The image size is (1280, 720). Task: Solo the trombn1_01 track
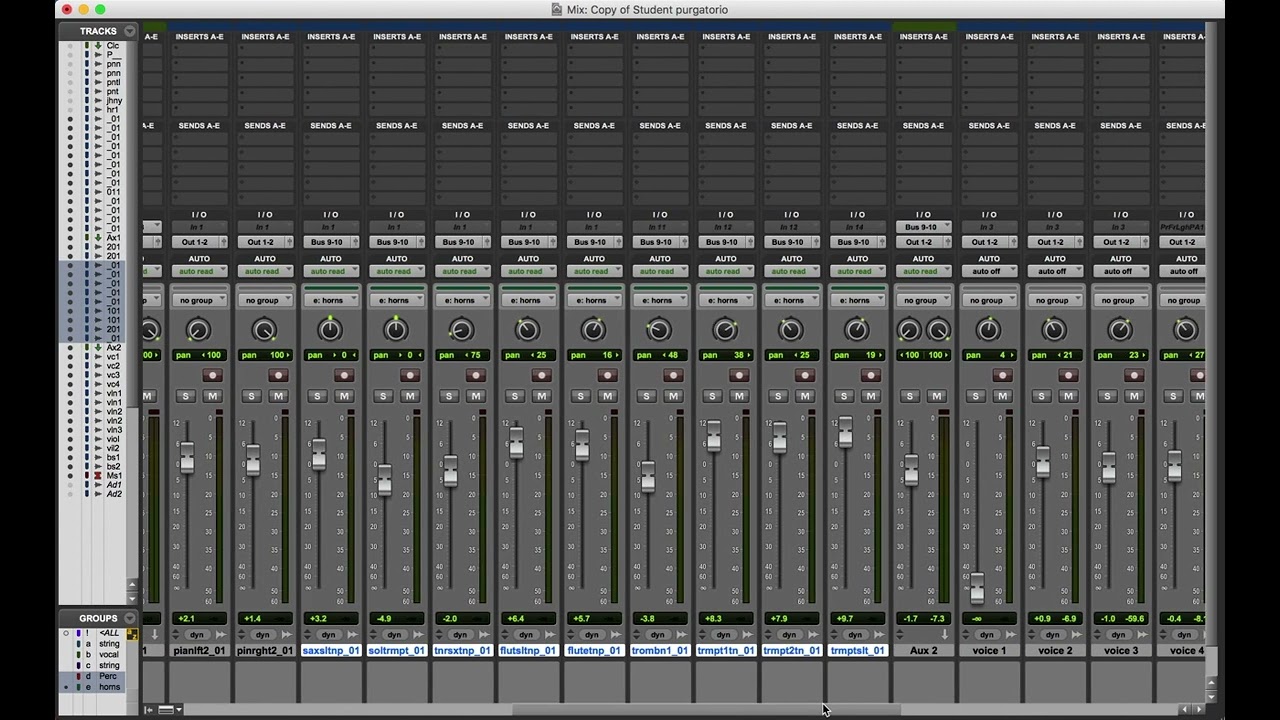click(x=646, y=396)
